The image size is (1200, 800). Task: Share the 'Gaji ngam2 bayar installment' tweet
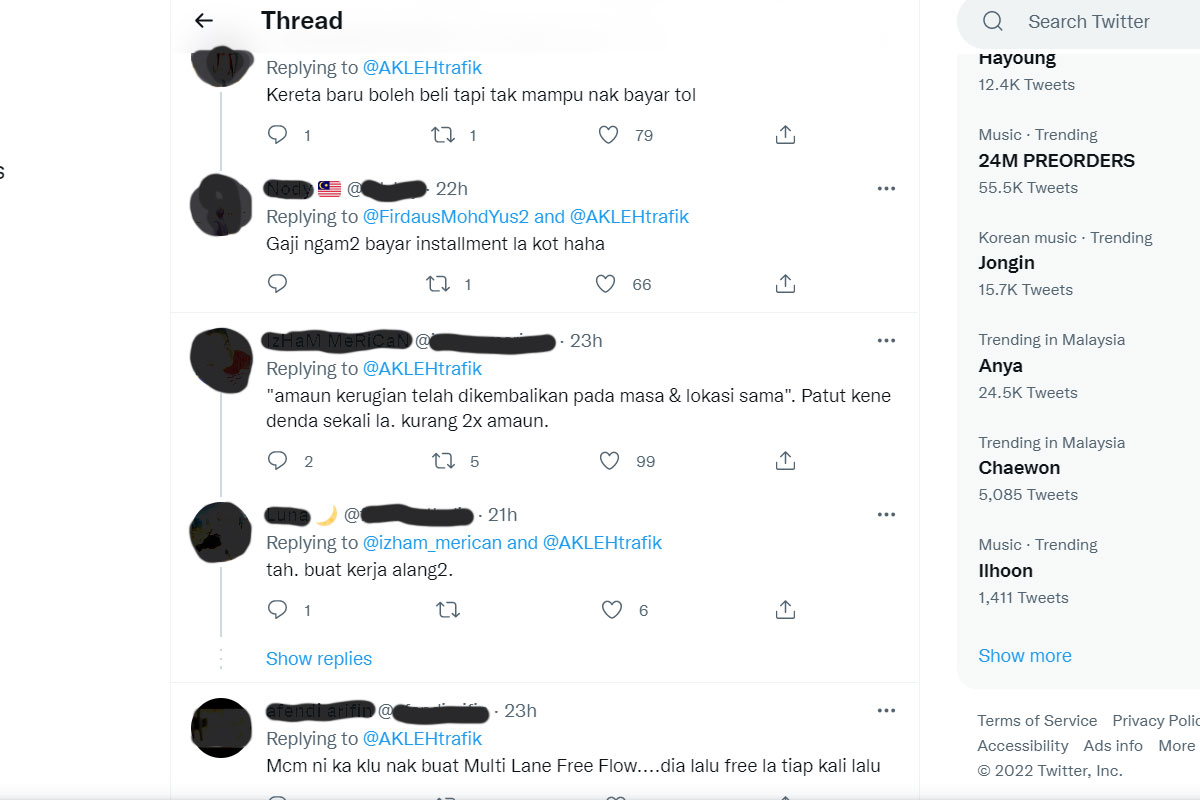[x=785, y=285]
